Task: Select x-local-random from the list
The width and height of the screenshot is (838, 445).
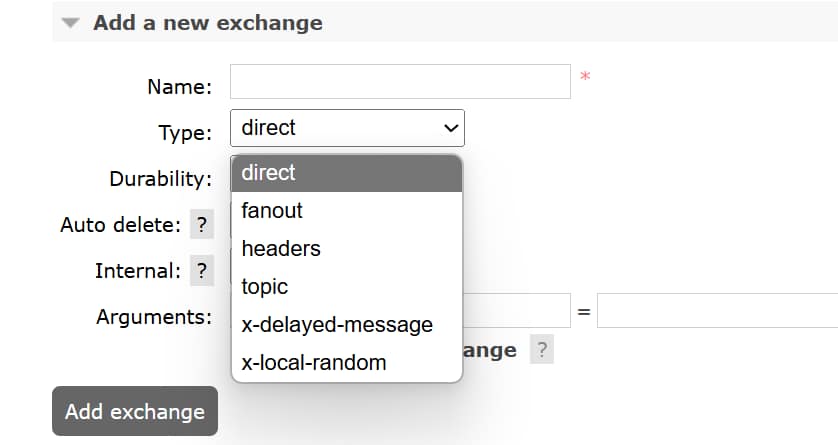Action: [x=346, y=363]
